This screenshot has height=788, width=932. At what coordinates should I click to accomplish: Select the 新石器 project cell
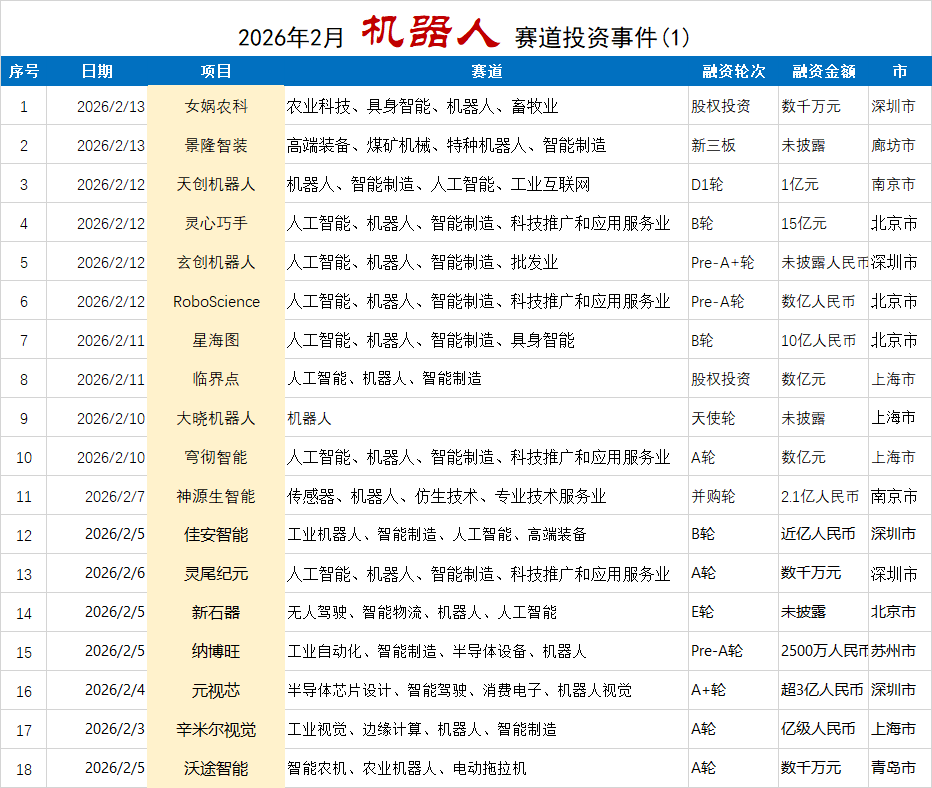pyautogui.click(x=216, y=613)
